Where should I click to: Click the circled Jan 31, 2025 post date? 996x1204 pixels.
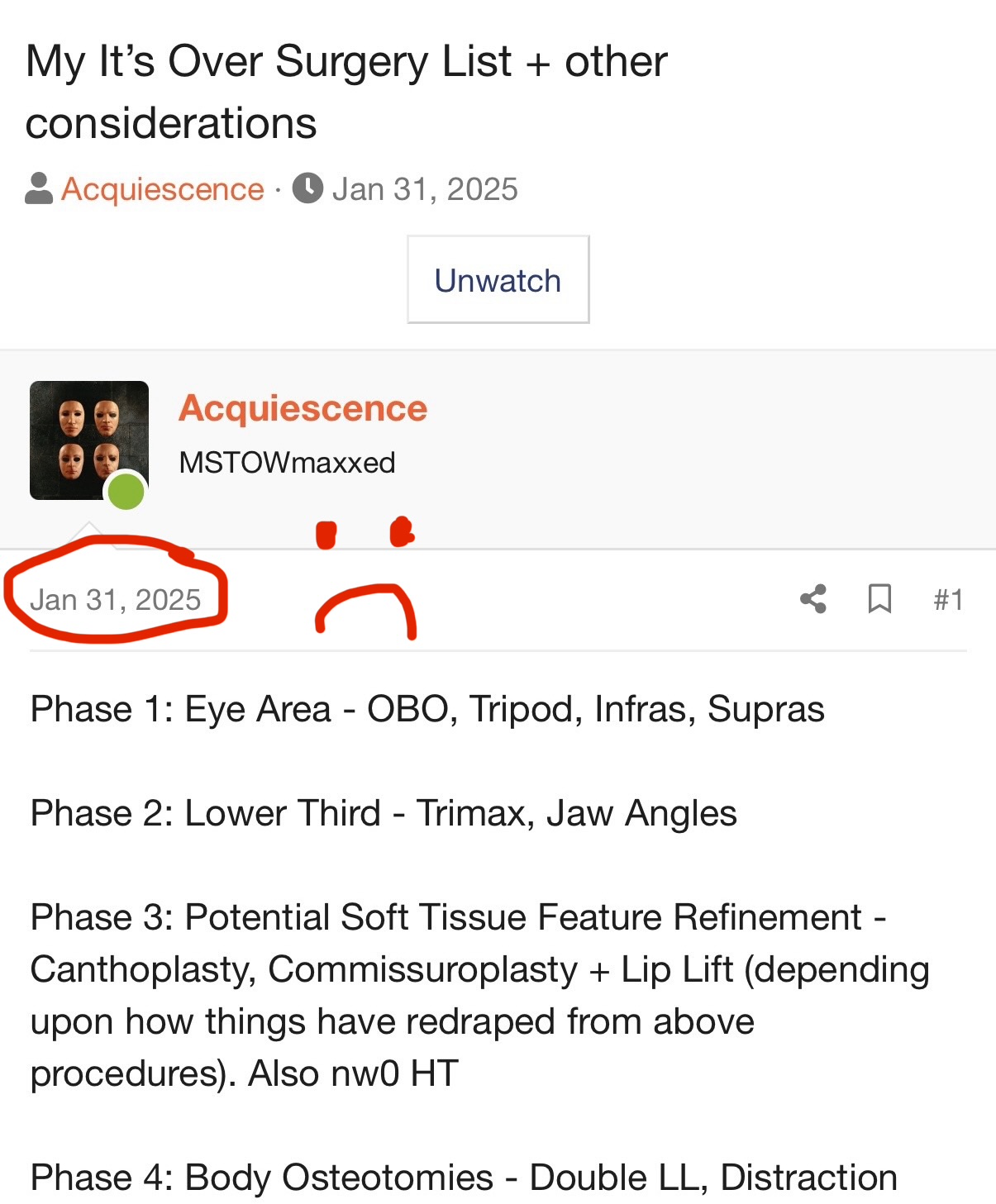(x=116, y=600)
